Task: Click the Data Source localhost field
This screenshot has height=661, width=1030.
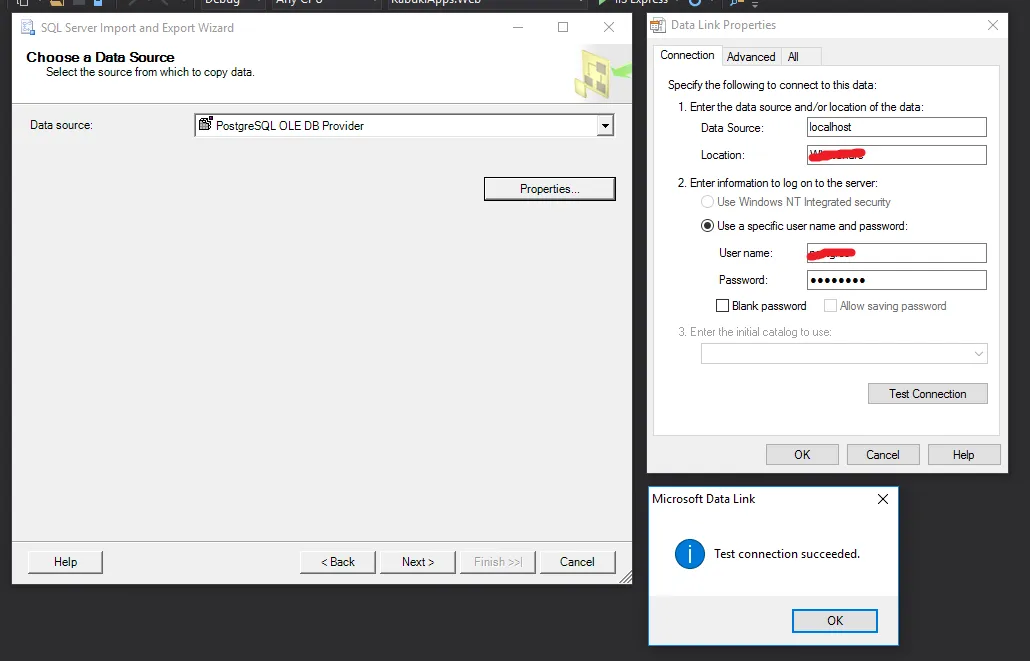Action: click(x=897, y=127)
